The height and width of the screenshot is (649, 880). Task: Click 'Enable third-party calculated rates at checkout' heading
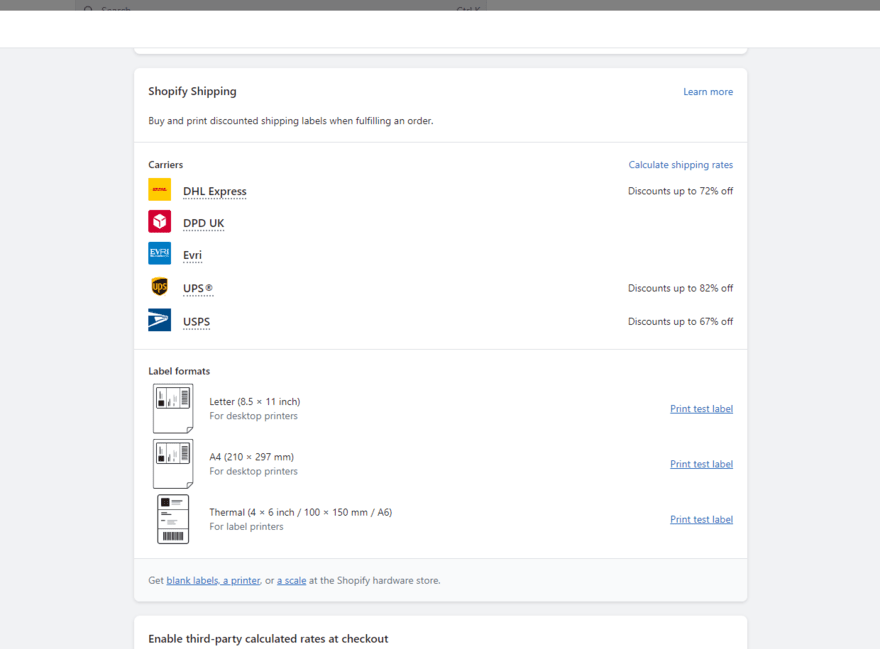click(268, 639)
